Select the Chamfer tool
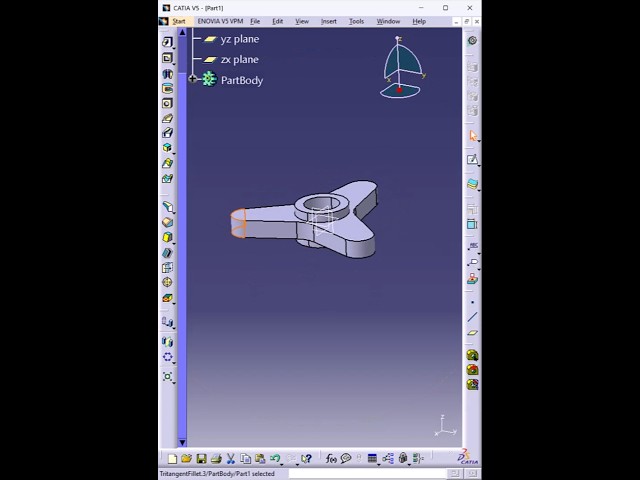The height and width of the screenshot is (480, 640). coord(167,222)
